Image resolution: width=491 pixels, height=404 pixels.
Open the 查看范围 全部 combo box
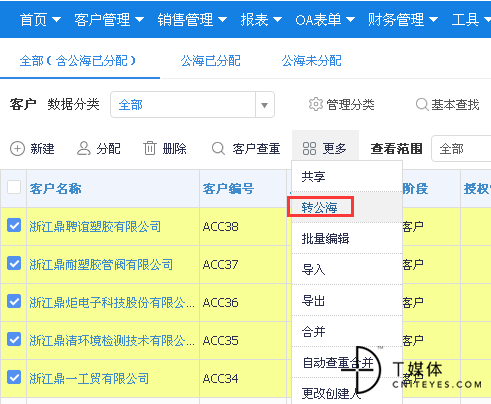tap(461, 149)
